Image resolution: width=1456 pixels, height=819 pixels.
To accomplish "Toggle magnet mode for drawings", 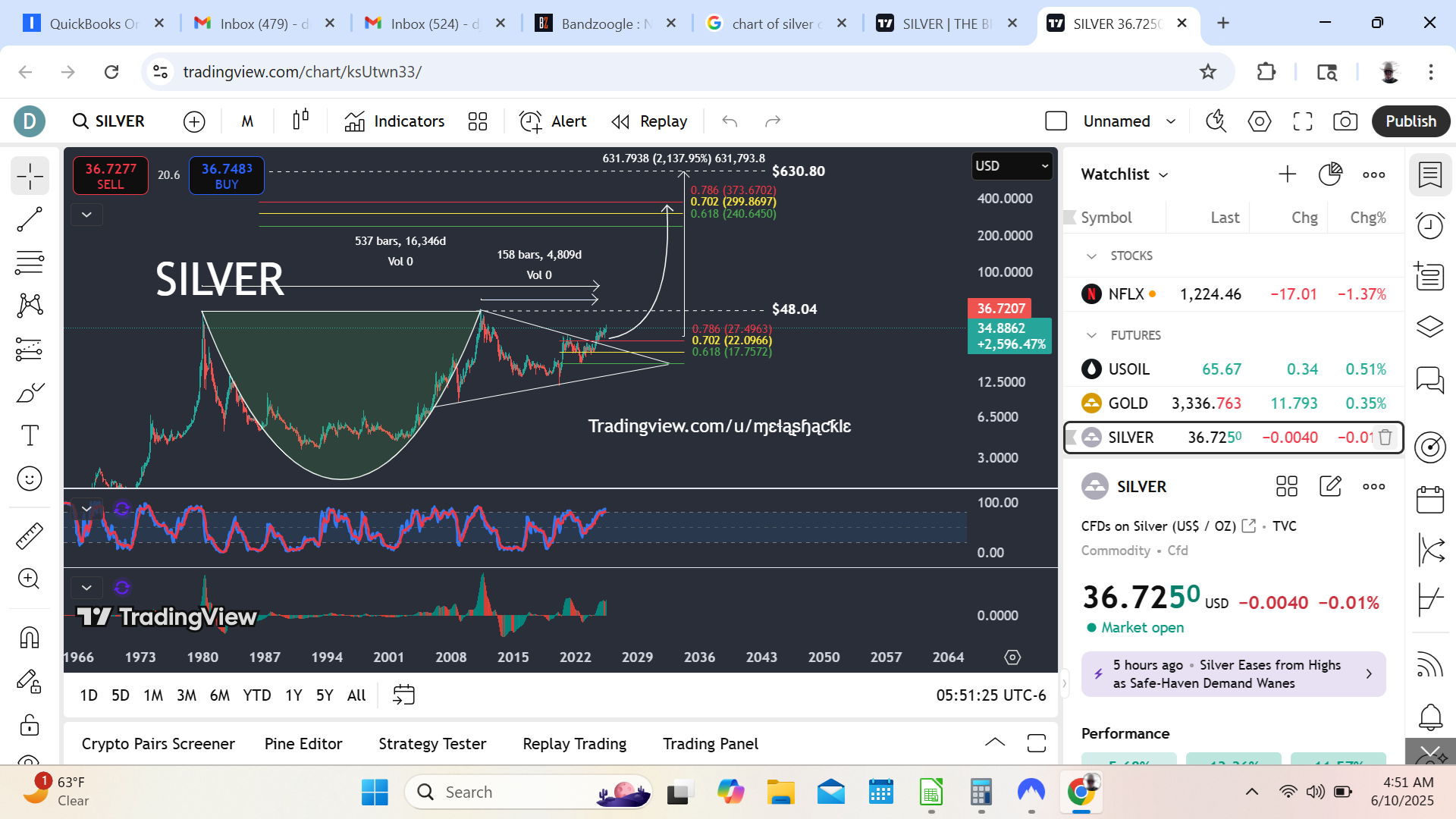I will pyautogui.click(x=30, y=637).
